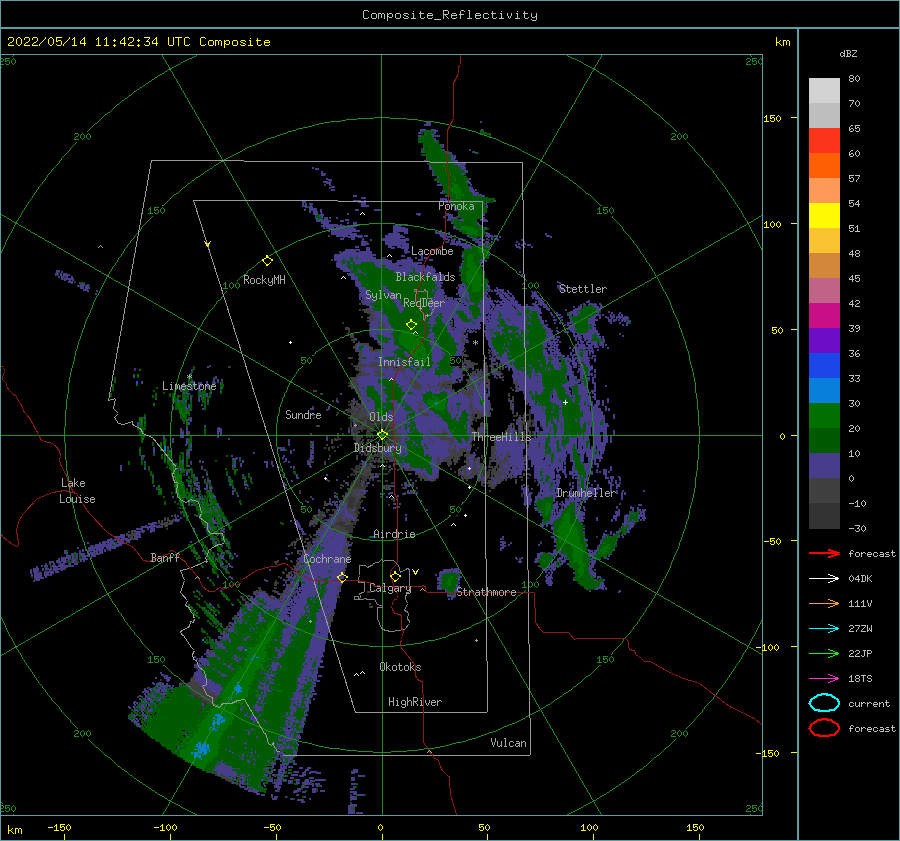
Task: Click the Okotoks town label
Action: [400, 667]
